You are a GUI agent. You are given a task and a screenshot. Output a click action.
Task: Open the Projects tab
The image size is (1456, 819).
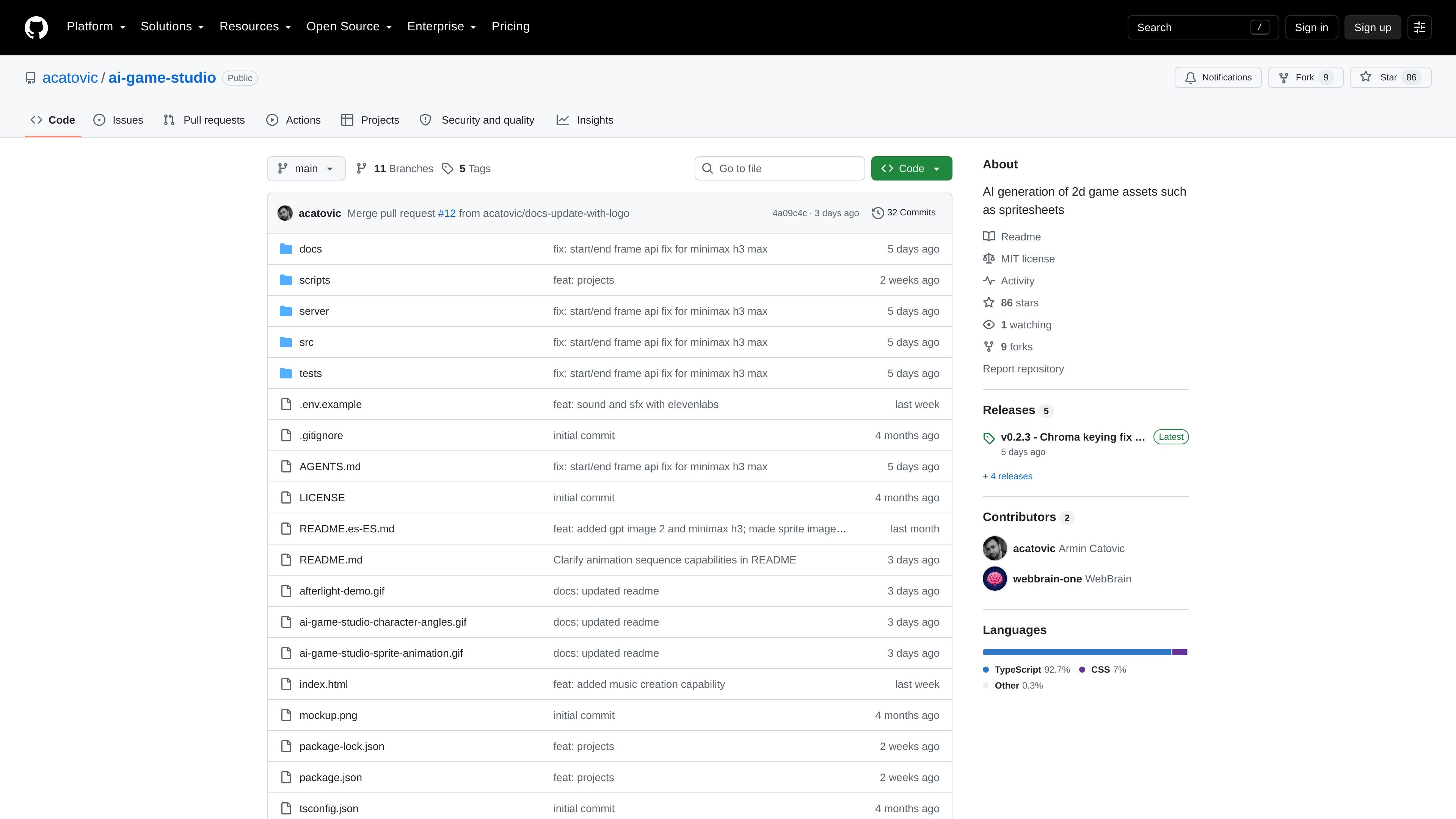point(370,120)
